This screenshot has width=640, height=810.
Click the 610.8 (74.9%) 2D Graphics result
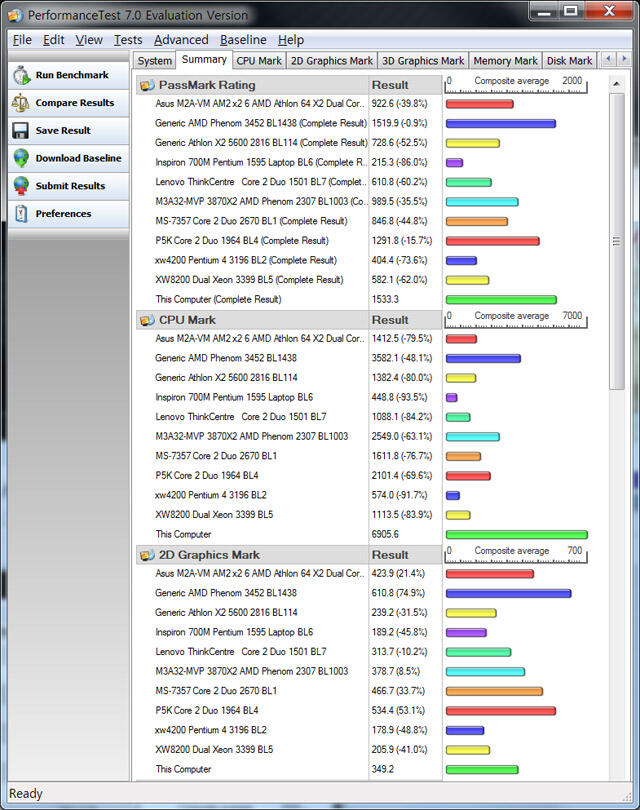pyautogui.click(x=398, y=593)
